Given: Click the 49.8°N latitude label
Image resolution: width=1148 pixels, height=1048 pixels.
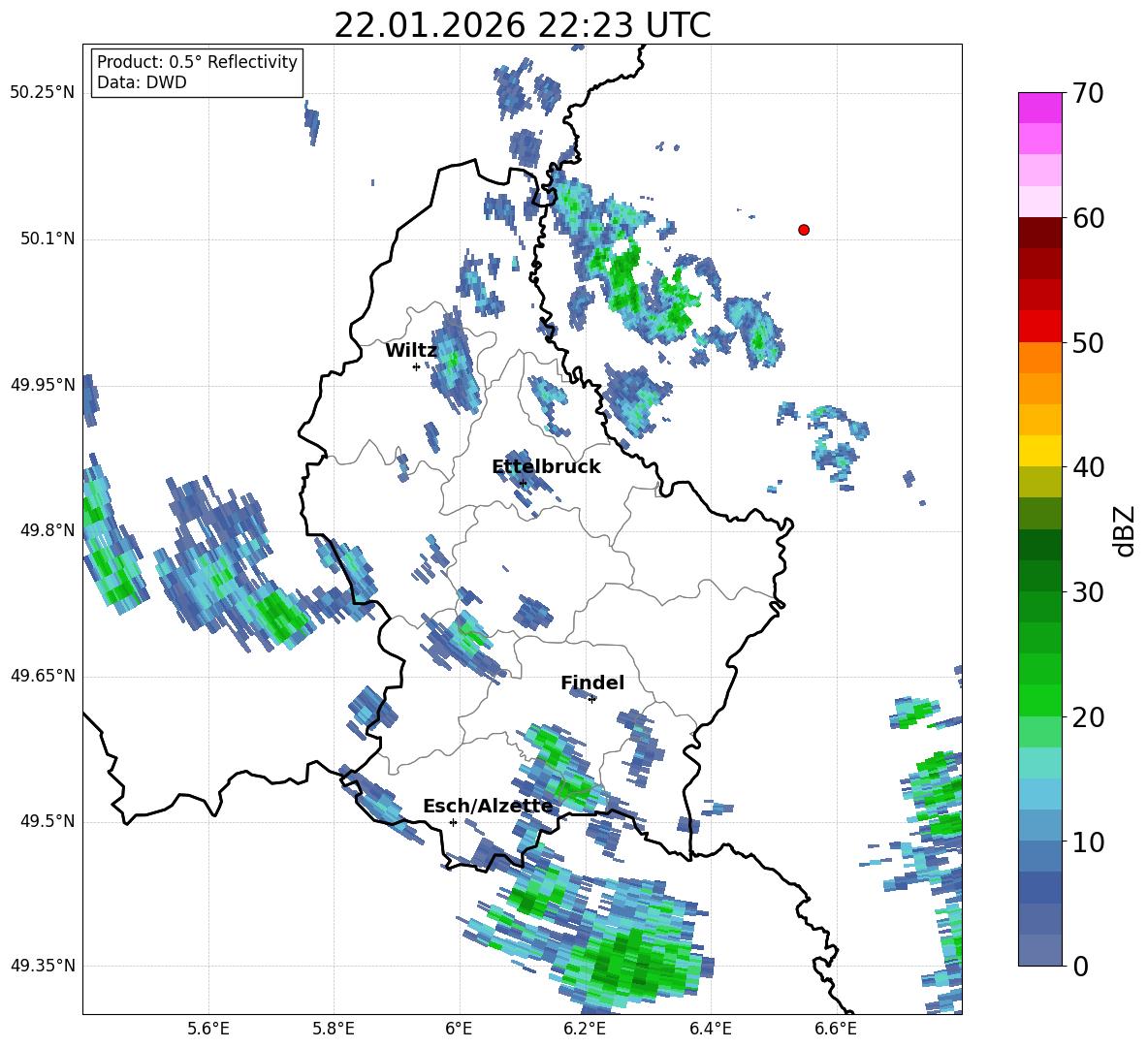Looking at the screenshot, I should [48, 530].
